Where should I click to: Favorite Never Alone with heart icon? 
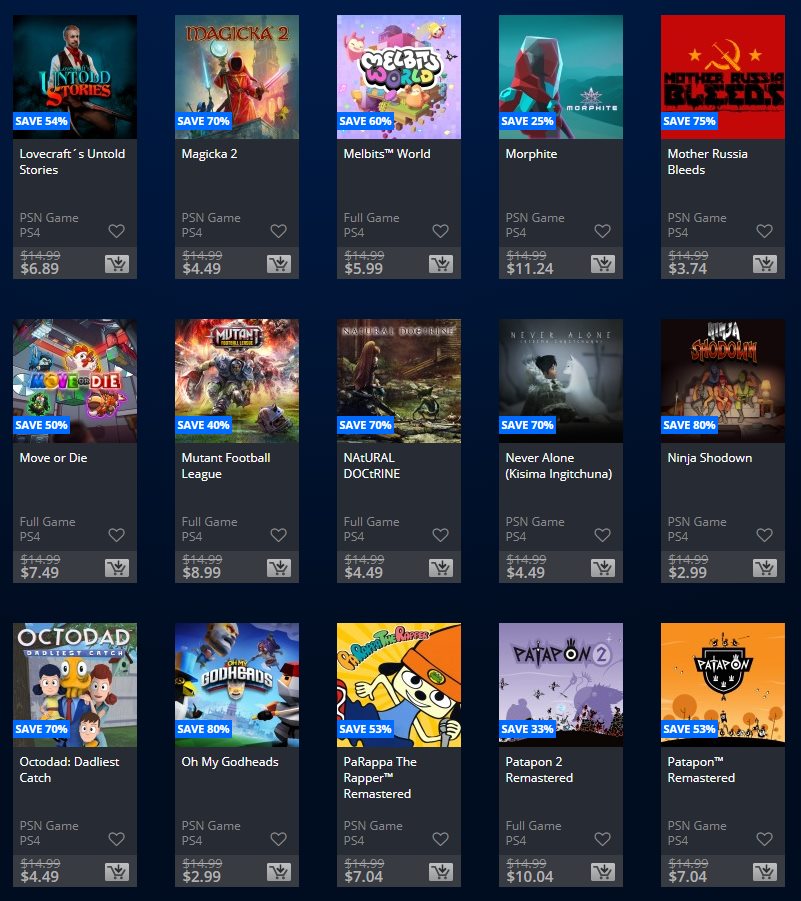pos(603,535)
